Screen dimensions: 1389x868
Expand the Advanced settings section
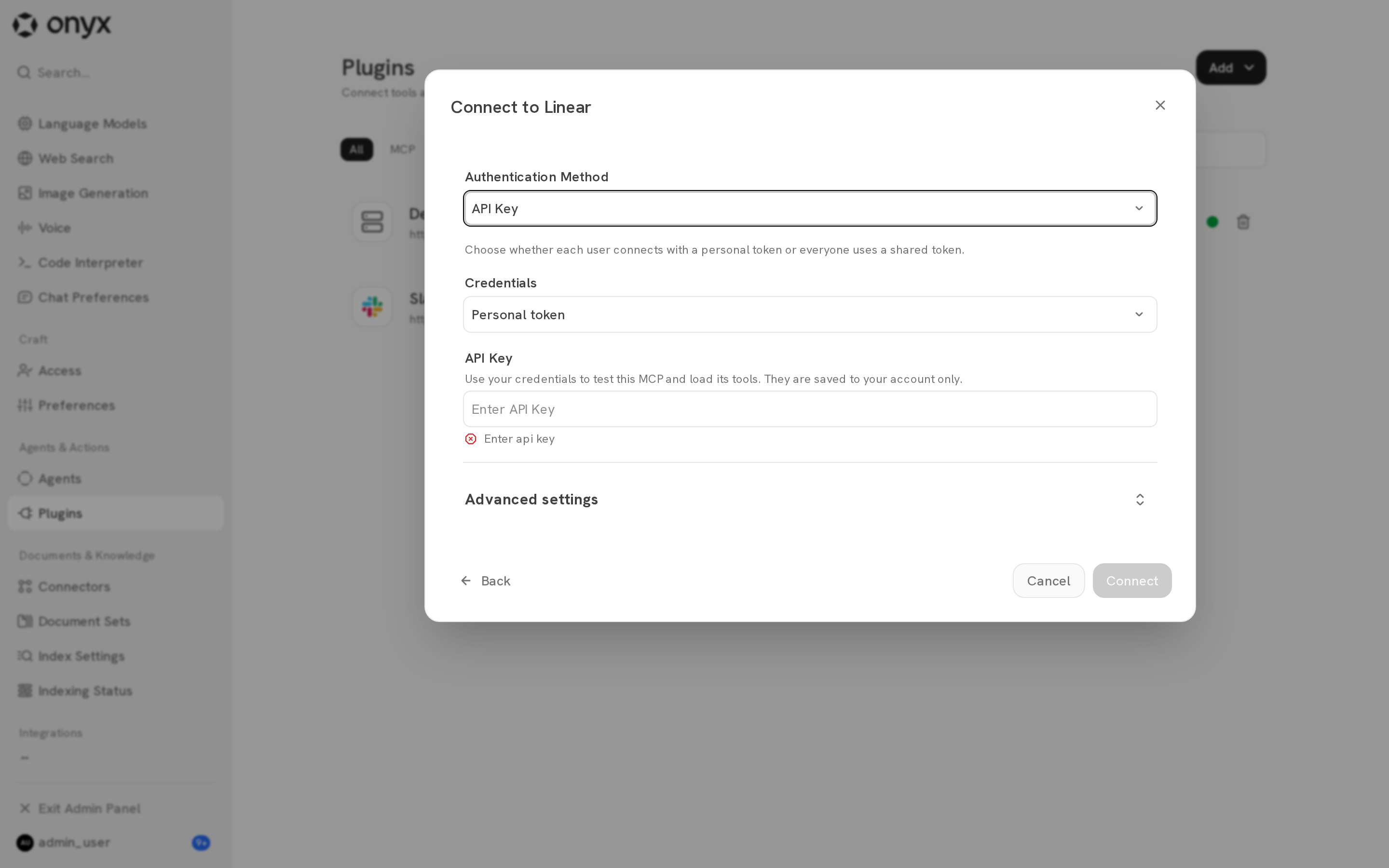click(x=810, y=500)
